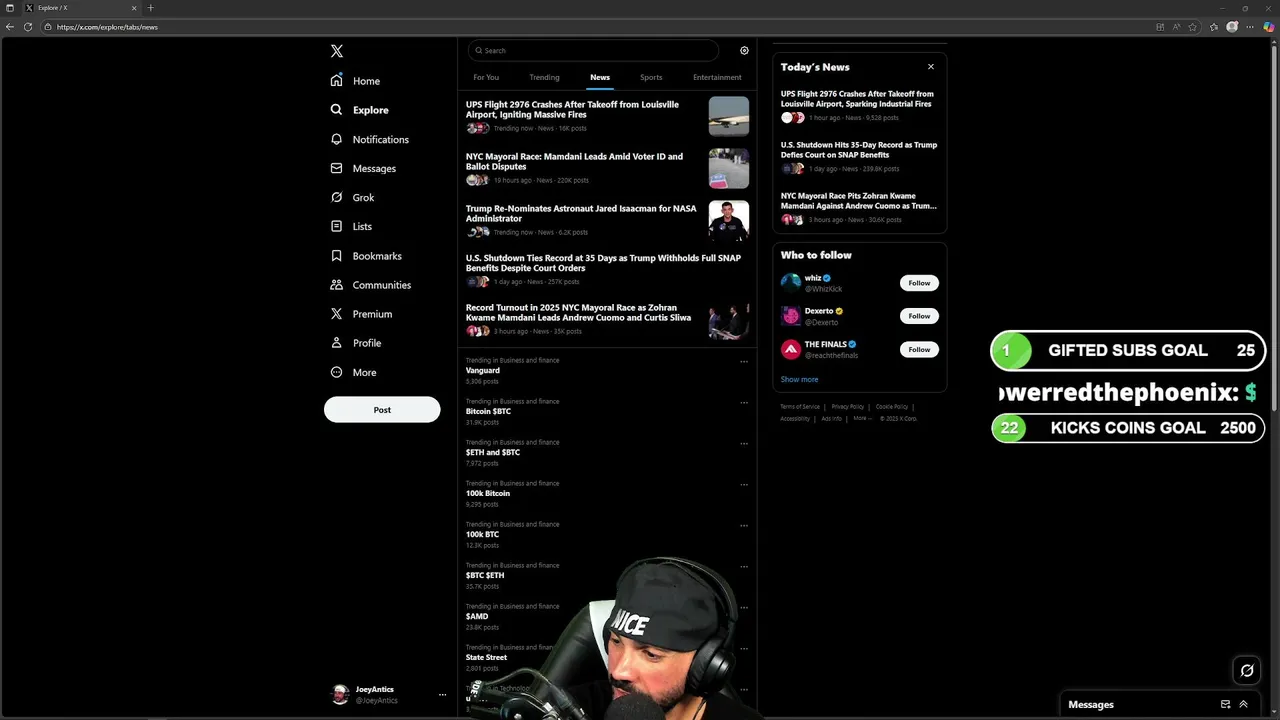Open the Profile person icon
Screen dimensions: 1280x720
point(337,343)
